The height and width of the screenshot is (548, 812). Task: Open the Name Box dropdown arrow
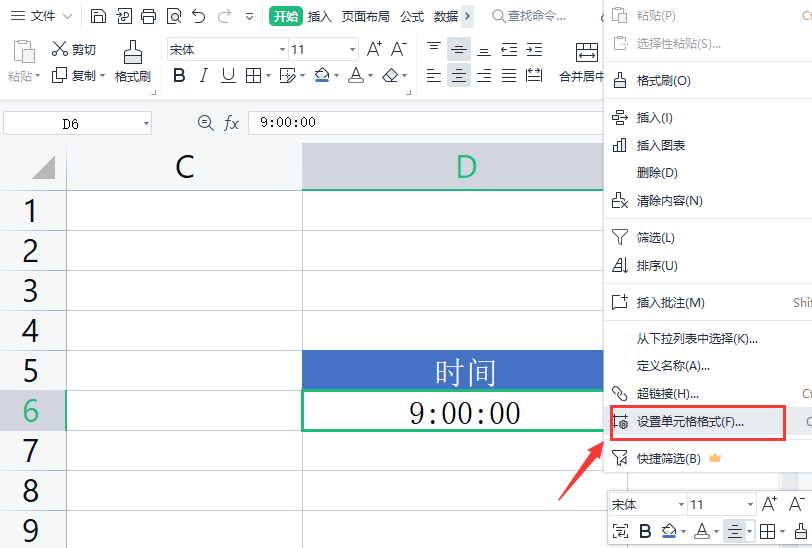[x=146, y=123]
